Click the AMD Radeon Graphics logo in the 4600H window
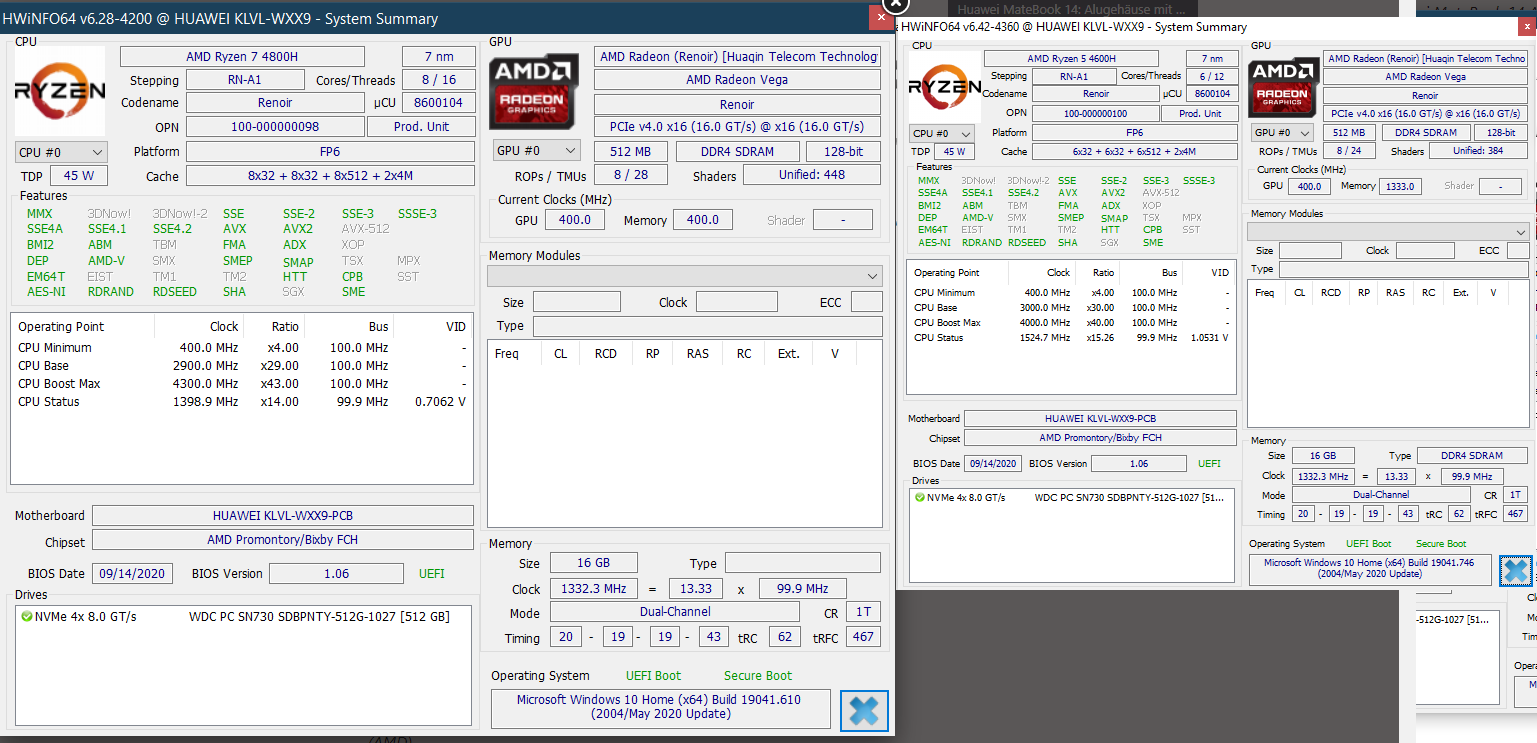Screen dimensions: 1537x743 pyautogui.click(x=1283, y=87)
